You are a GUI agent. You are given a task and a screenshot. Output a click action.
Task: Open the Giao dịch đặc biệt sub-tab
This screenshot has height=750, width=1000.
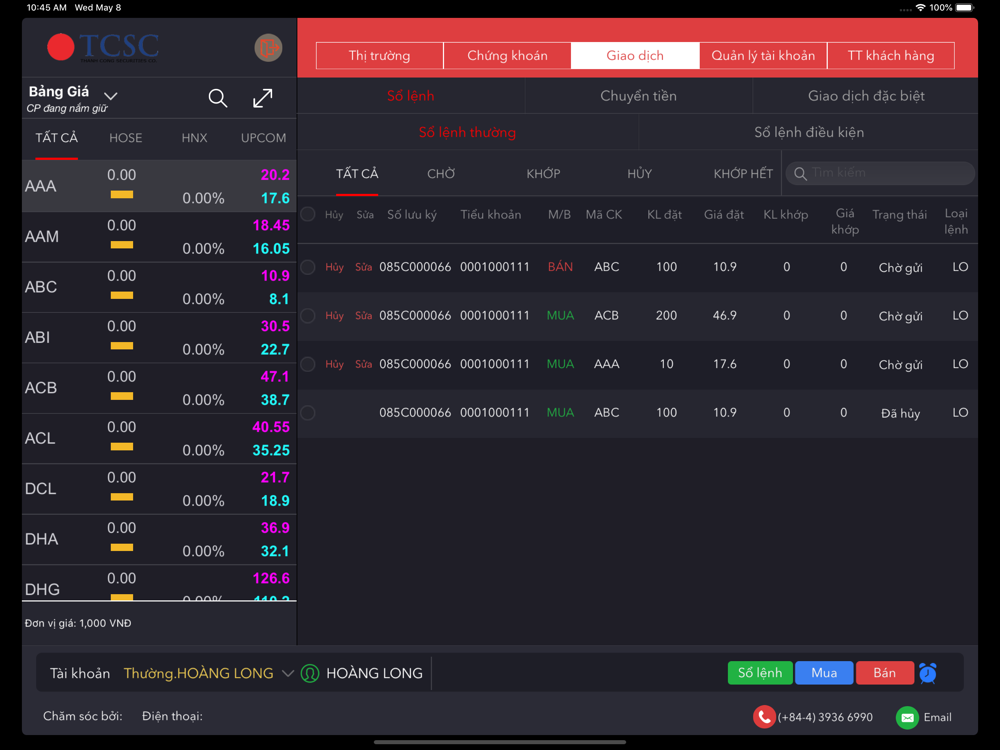865,96
